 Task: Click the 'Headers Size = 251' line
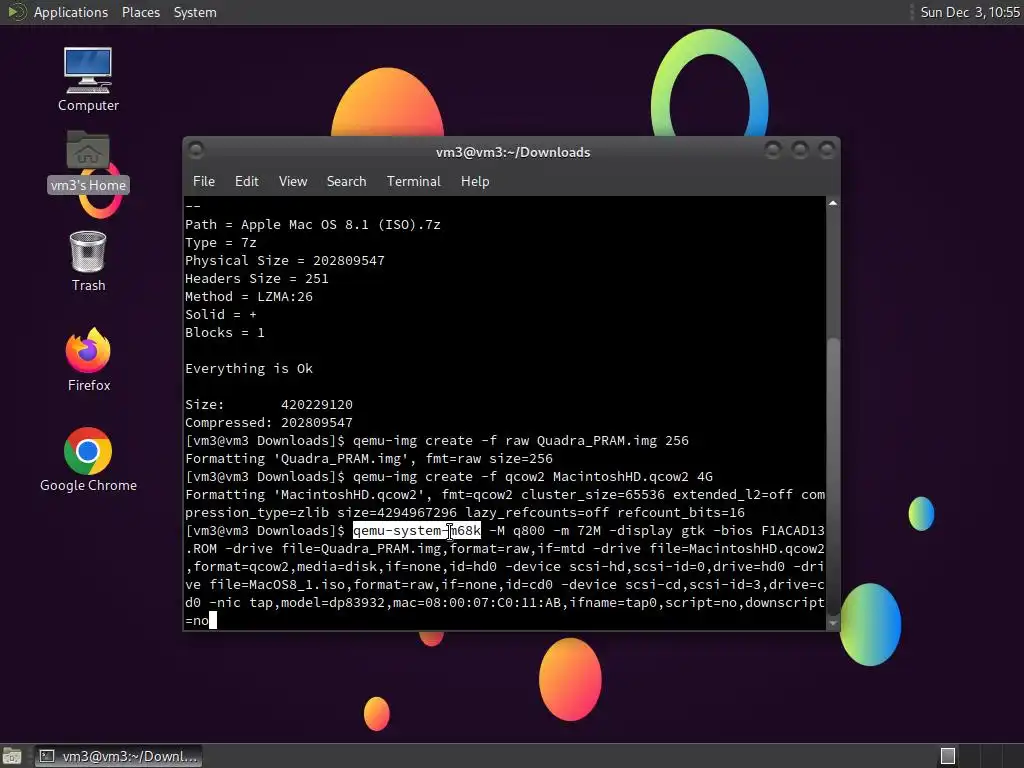(x=257, y=278)
